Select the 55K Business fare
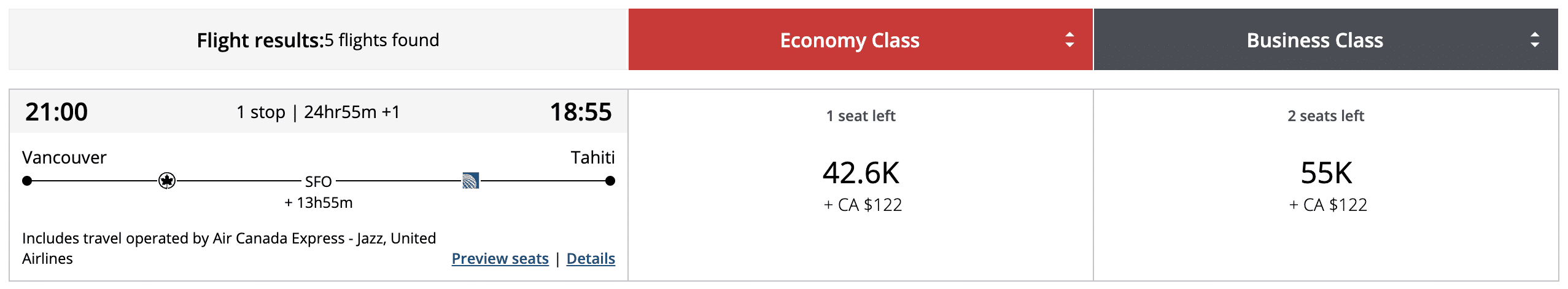1568x289 pixels. tap(1326, 173)
